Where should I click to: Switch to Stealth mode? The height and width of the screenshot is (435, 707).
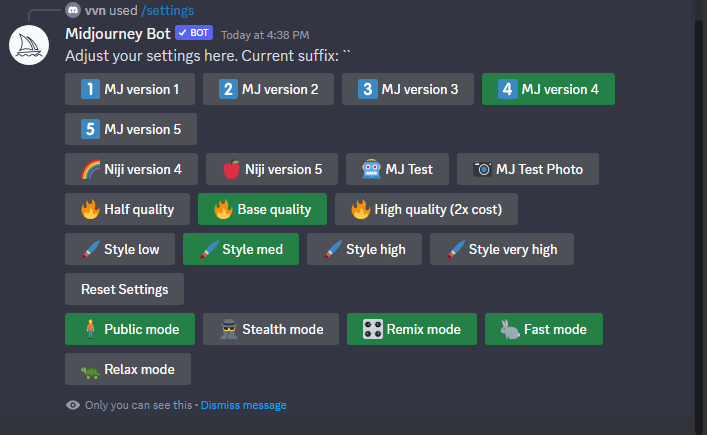coord(271,329)
